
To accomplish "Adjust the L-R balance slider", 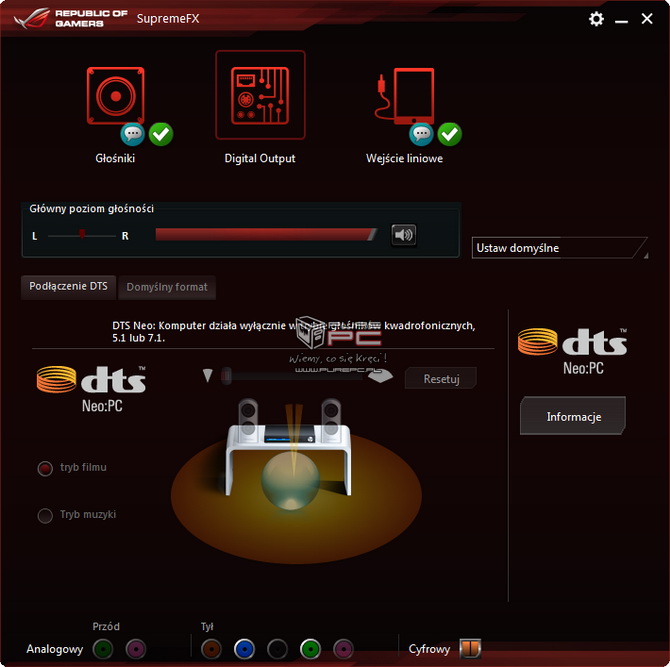I will pos(82,235).
